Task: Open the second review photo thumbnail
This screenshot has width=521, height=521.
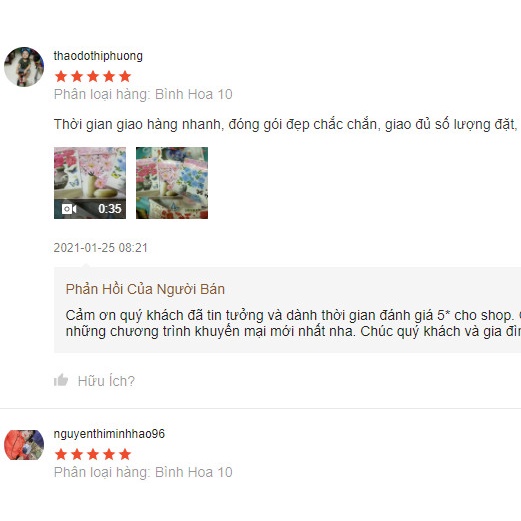Action: [x=172, y=183]
